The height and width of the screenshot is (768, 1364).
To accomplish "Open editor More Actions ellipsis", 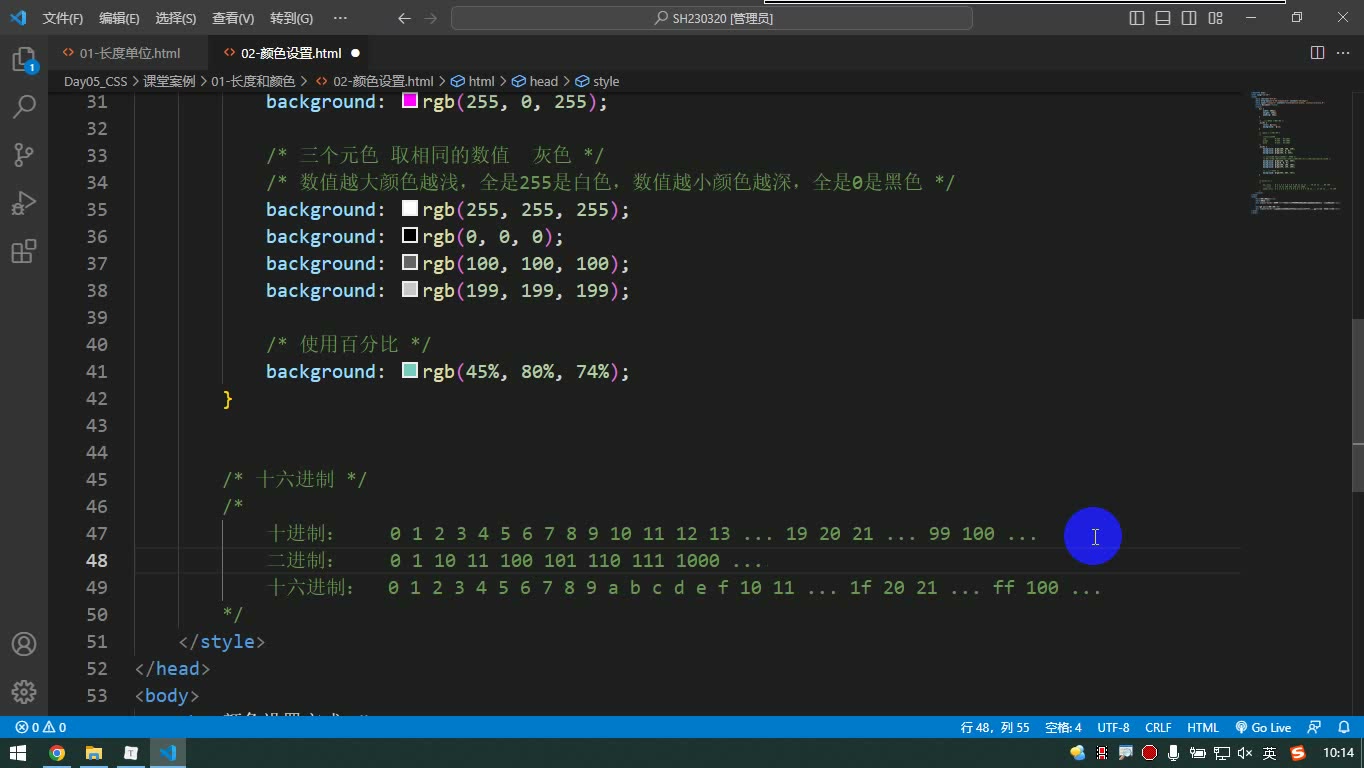I will point(1344,53).
